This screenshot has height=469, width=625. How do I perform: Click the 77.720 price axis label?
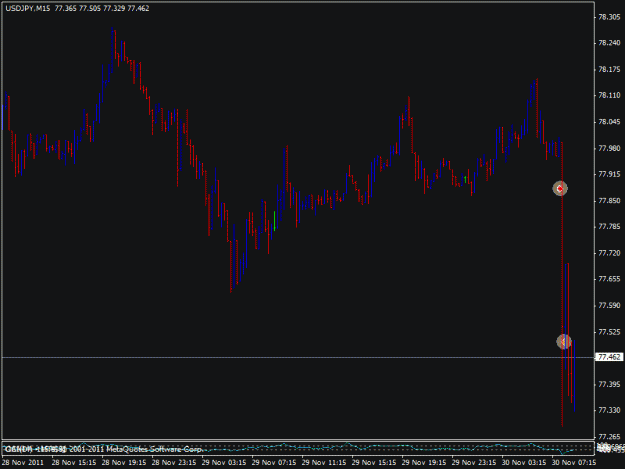[609, 253]
